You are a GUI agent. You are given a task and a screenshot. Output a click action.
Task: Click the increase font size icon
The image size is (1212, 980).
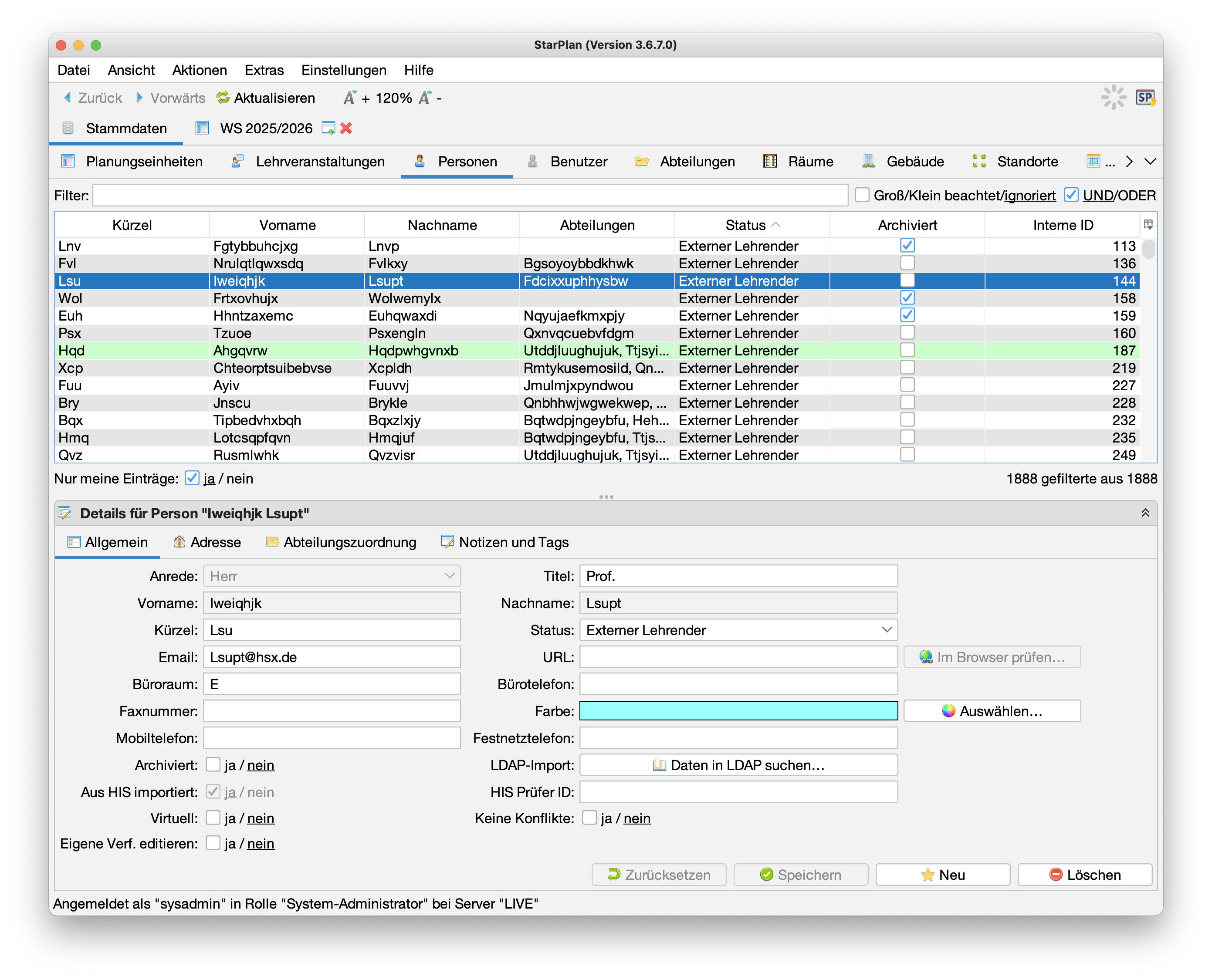pos(349,98)
